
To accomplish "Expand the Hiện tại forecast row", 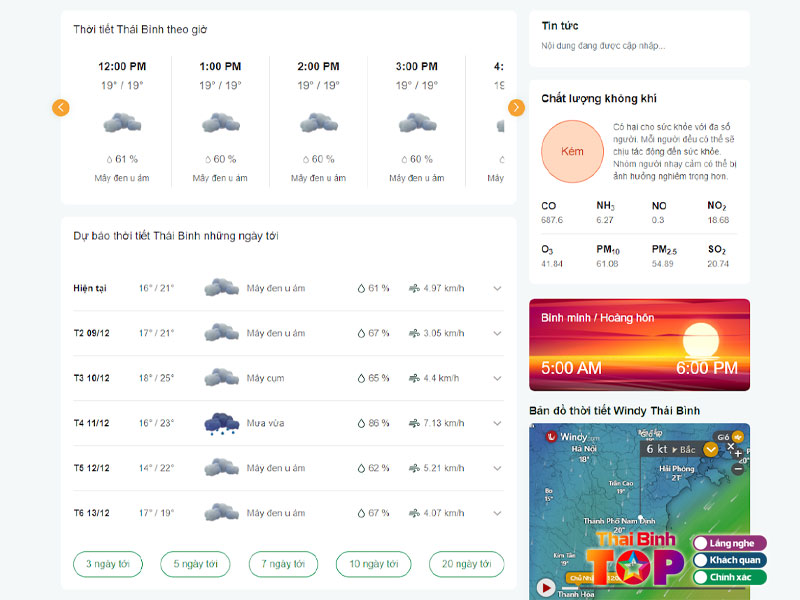I will (497, 289).
